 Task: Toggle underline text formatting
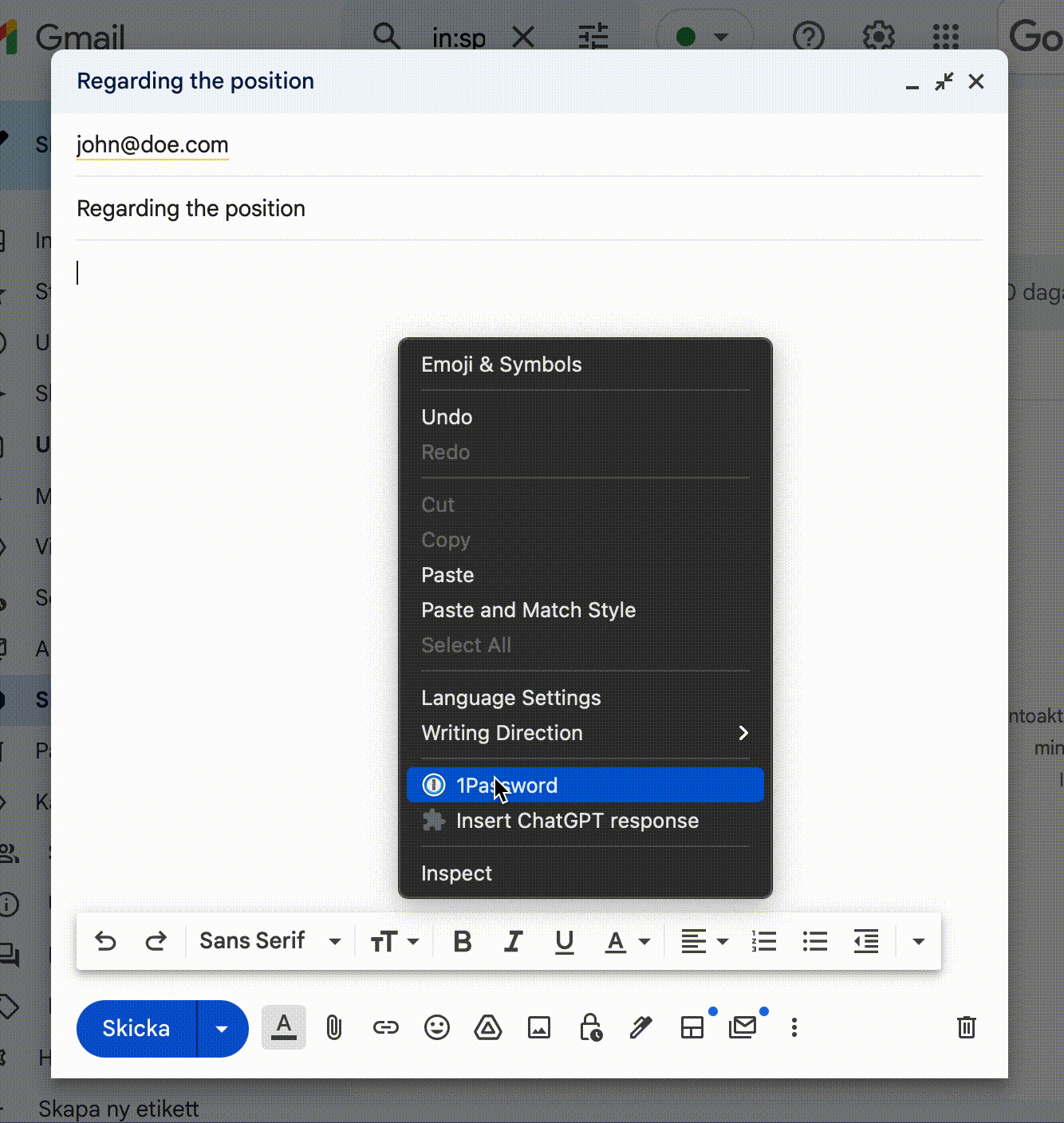(564, 941)
